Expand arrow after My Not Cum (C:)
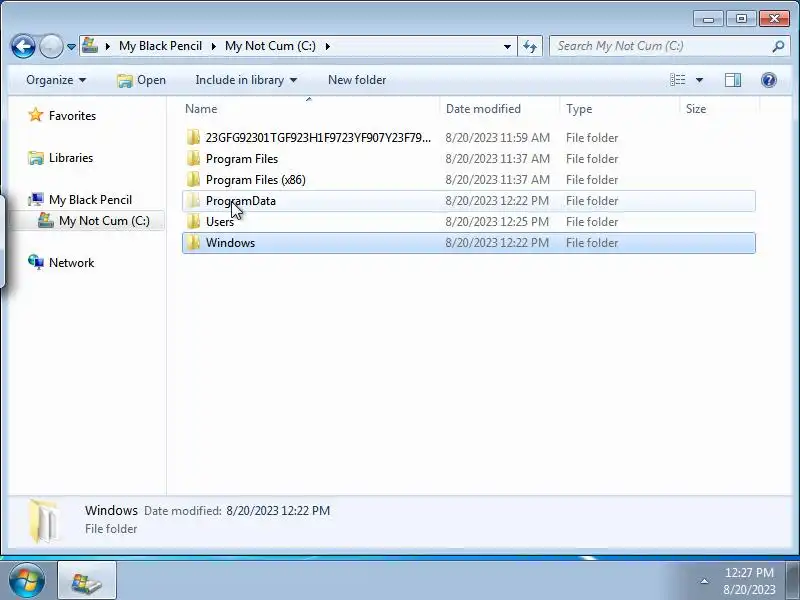Image resolution: width=800 pixels, height=600 pixels. (327, 46)
